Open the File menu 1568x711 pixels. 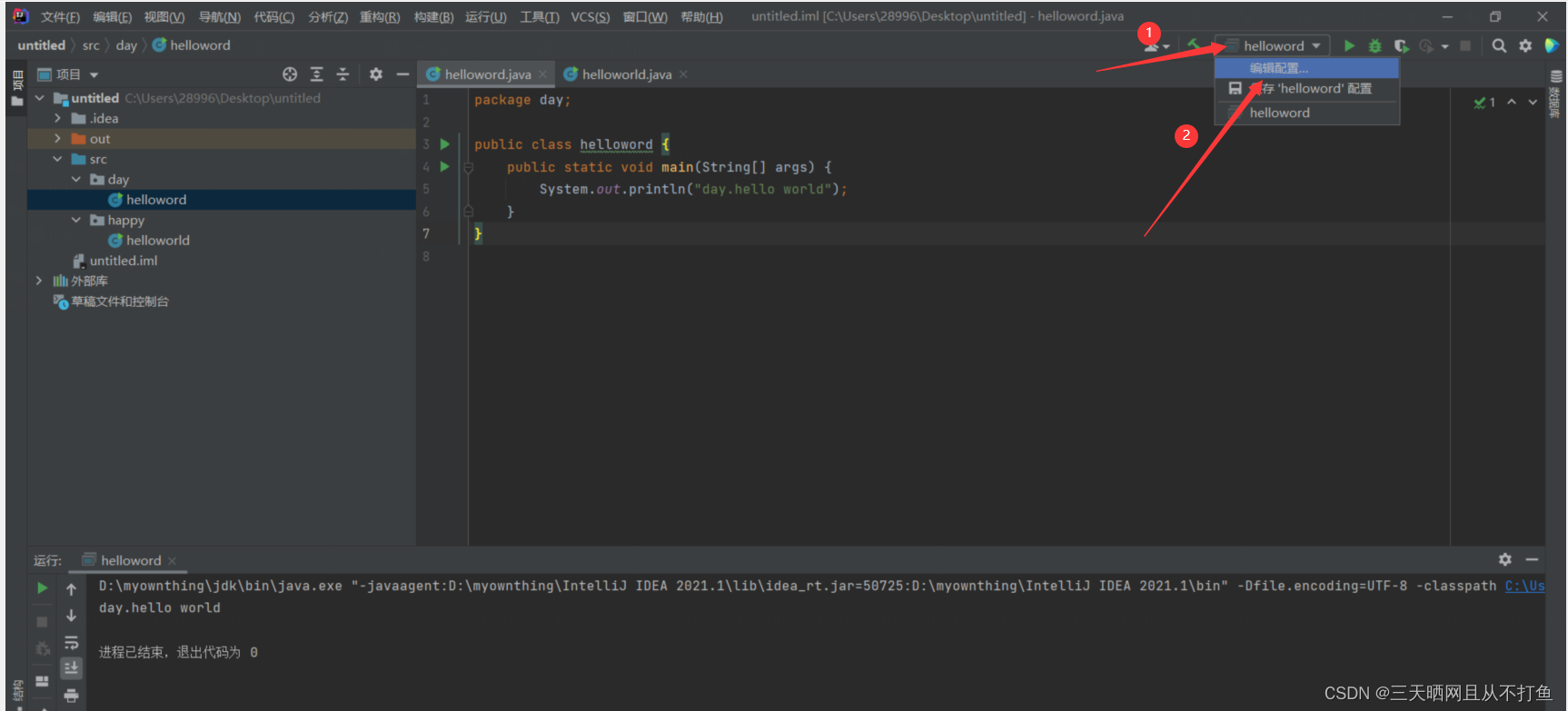point(60,17)
